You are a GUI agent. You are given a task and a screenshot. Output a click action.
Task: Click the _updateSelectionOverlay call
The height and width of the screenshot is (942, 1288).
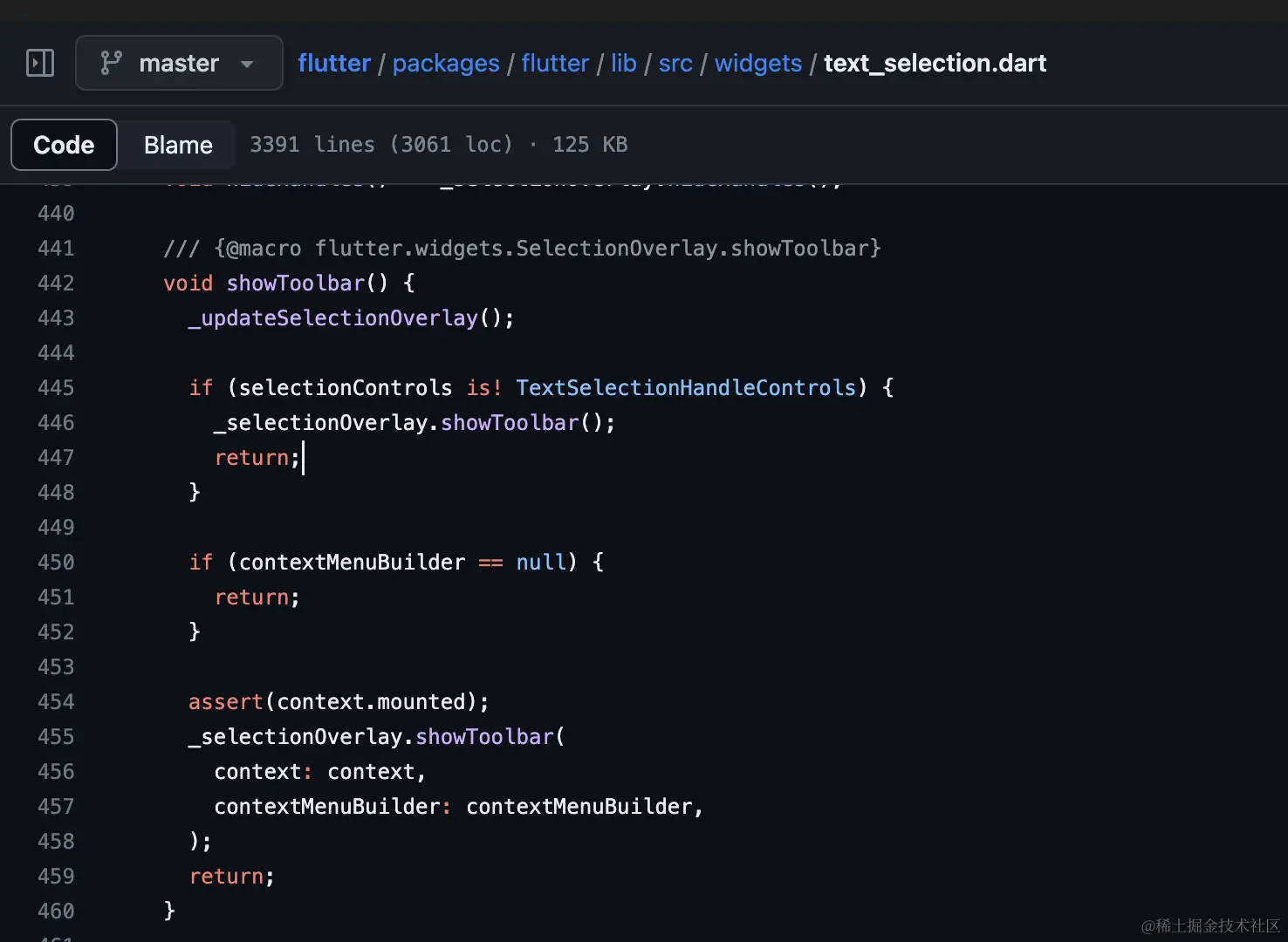[351, 318]
